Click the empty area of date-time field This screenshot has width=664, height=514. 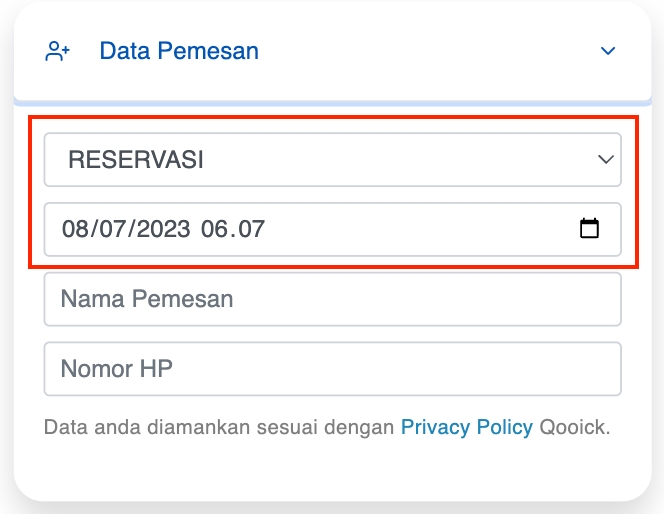[419, 229]
